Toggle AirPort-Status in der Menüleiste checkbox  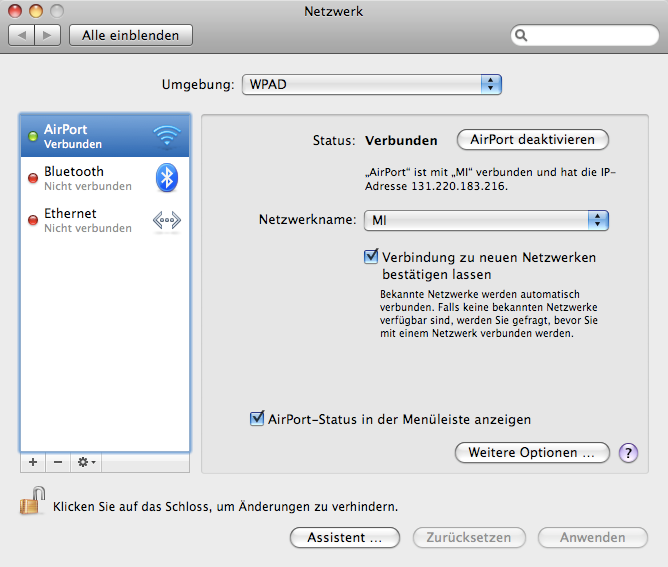coord(257,419)
